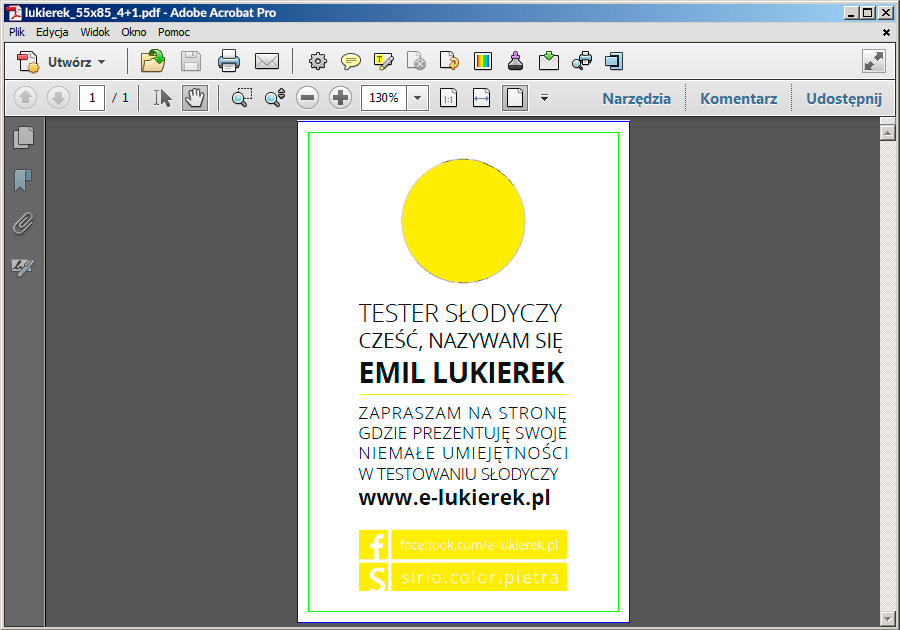The height and width of the screenshot is (630, 900).
Task: Click the page number input field
Action: (x=93, y=98)
